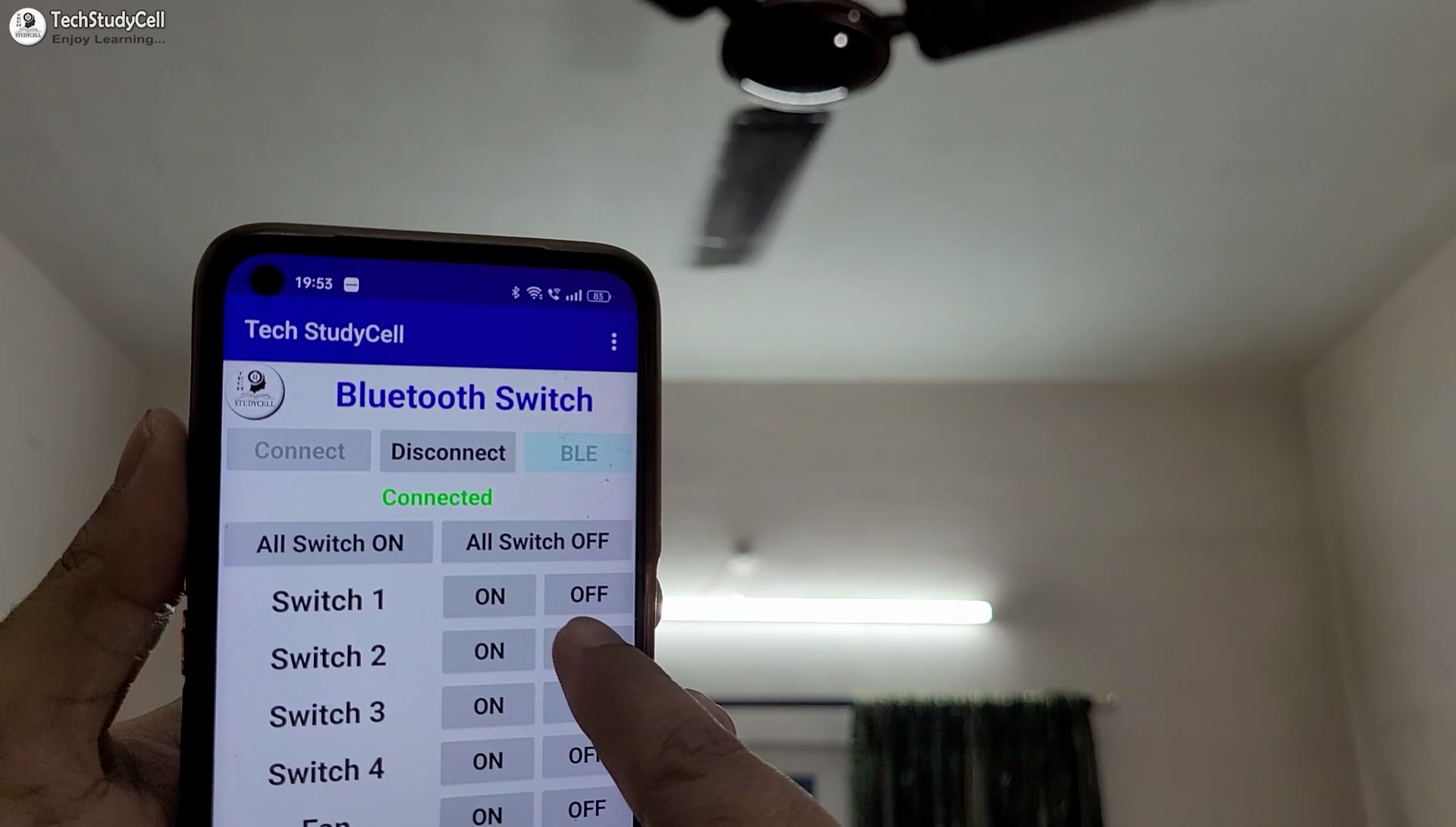Tap the signal strength icon in status bar
The height and width of the screenshot is (827, 1456).
569,294
